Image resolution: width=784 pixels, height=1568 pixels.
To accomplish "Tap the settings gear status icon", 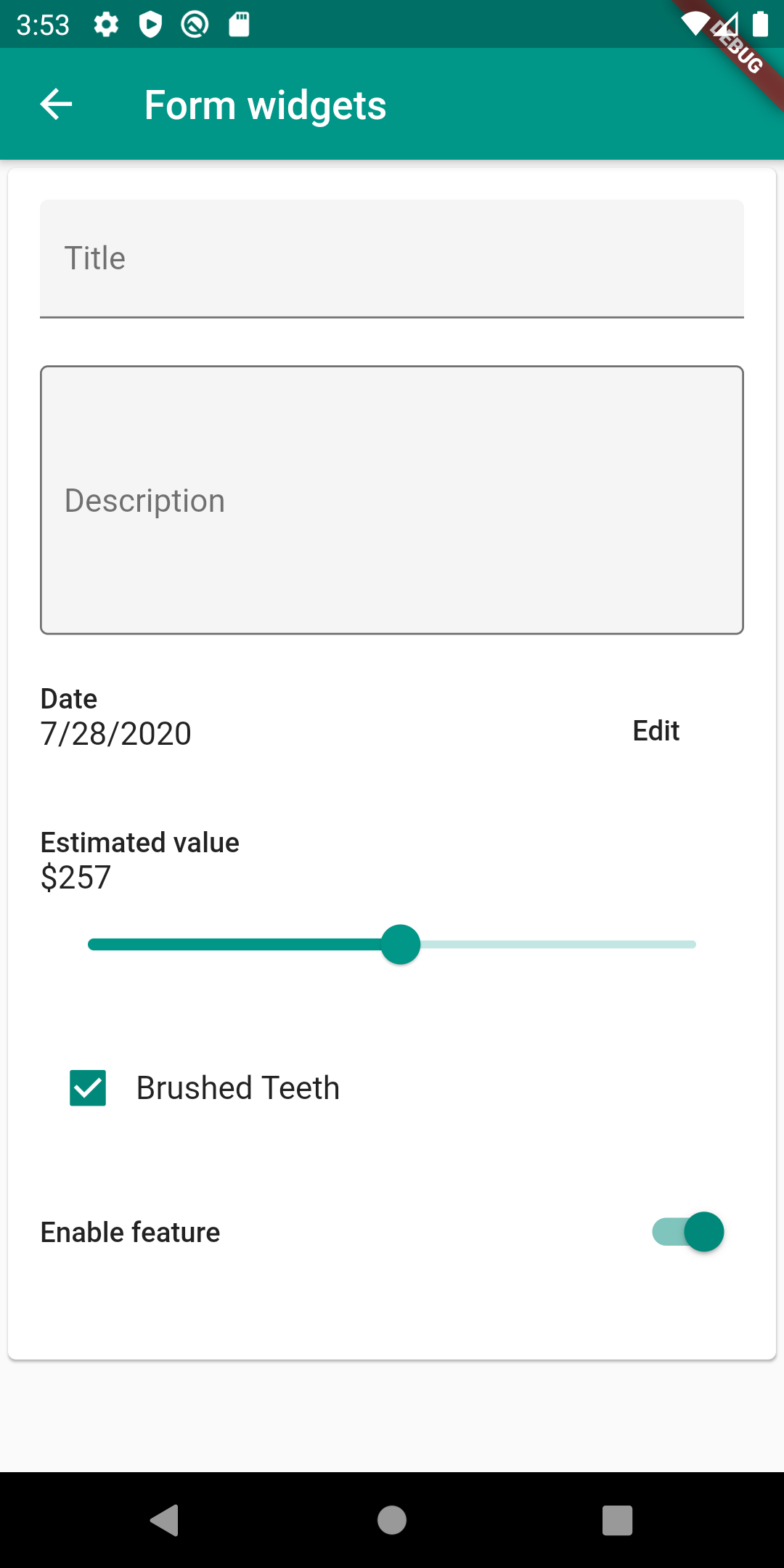I will coord(106,25).
